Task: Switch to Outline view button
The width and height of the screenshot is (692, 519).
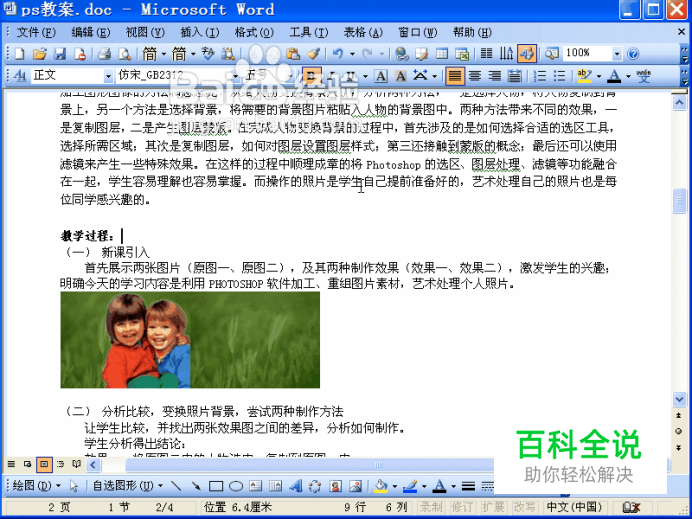Action: click(x=60, y=464)
